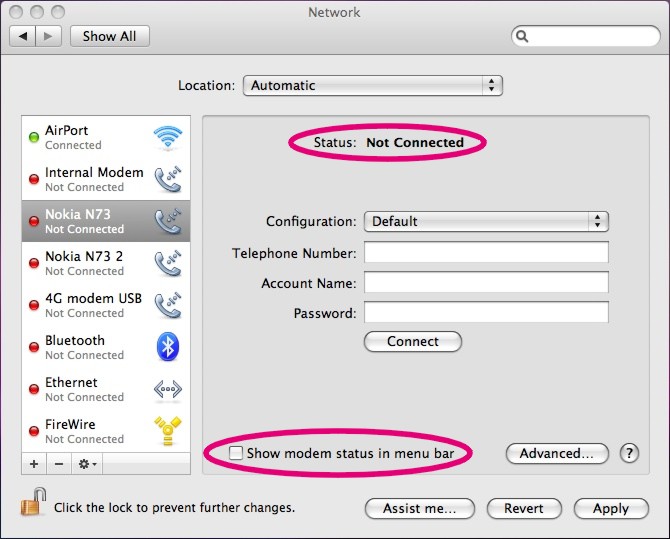This screenshot has height=539, width=670.
Task: Open help with the question mark button
Action: pos(629,453)
